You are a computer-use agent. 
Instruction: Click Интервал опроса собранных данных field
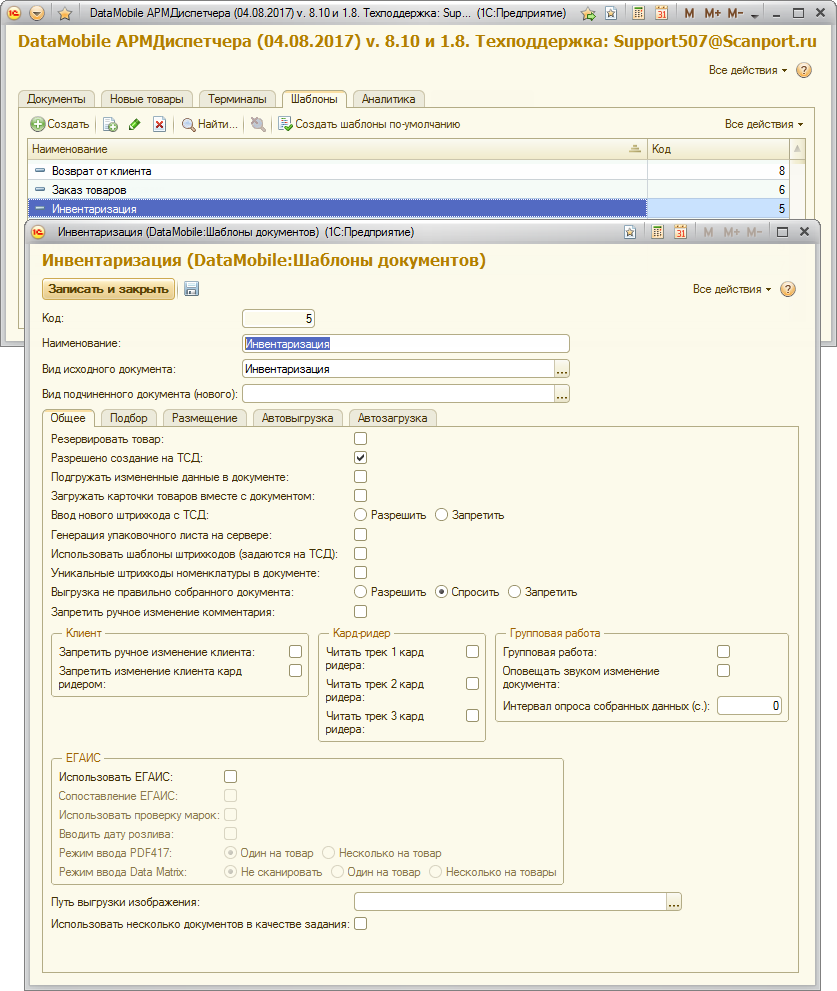click(750, 706)
